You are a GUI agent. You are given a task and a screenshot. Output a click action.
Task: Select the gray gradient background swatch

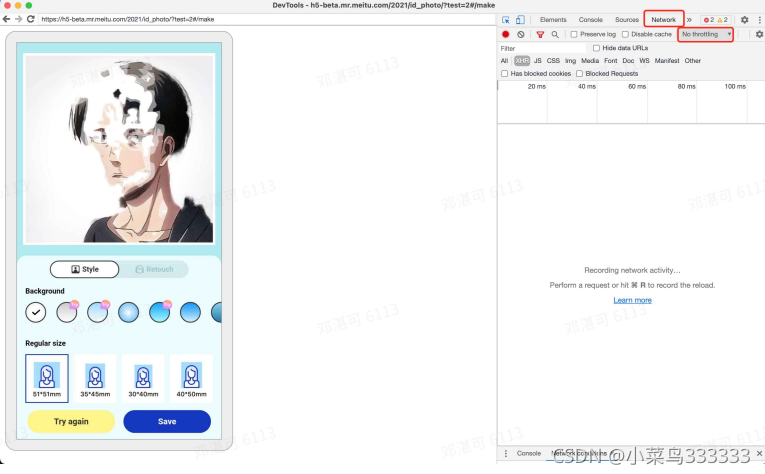click(x=66, y=312)
